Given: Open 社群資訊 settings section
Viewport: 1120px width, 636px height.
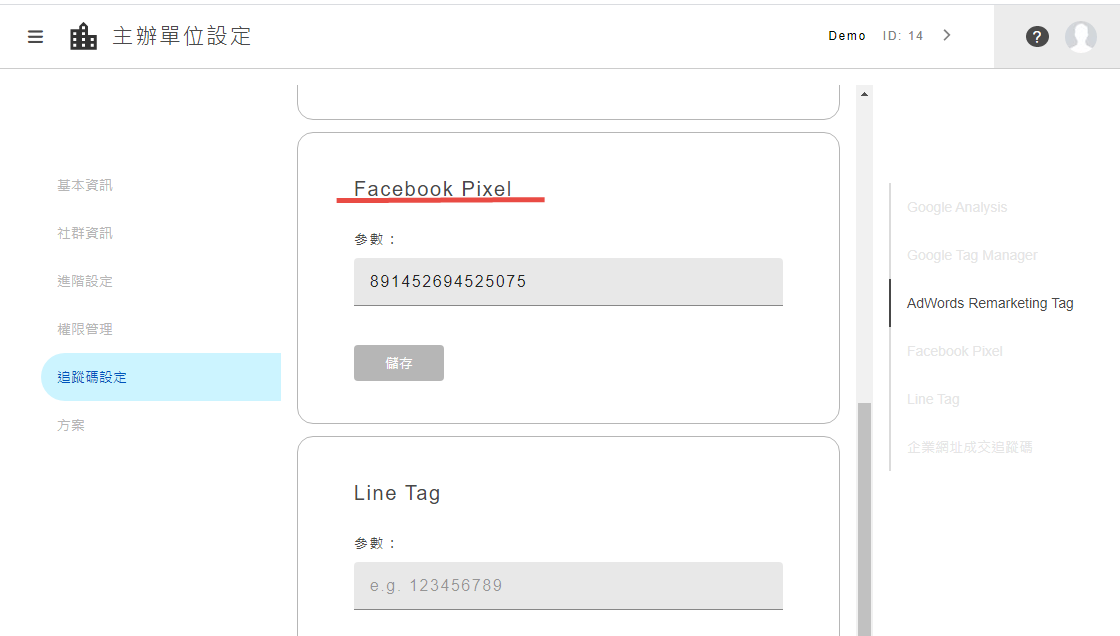Looking at the screenshot, I should [85, 233].
